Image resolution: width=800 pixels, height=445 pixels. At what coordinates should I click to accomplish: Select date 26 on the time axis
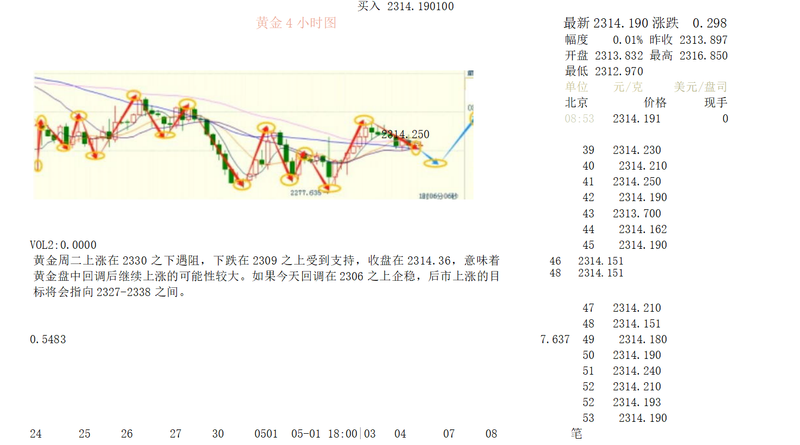[x=127, y=434]
